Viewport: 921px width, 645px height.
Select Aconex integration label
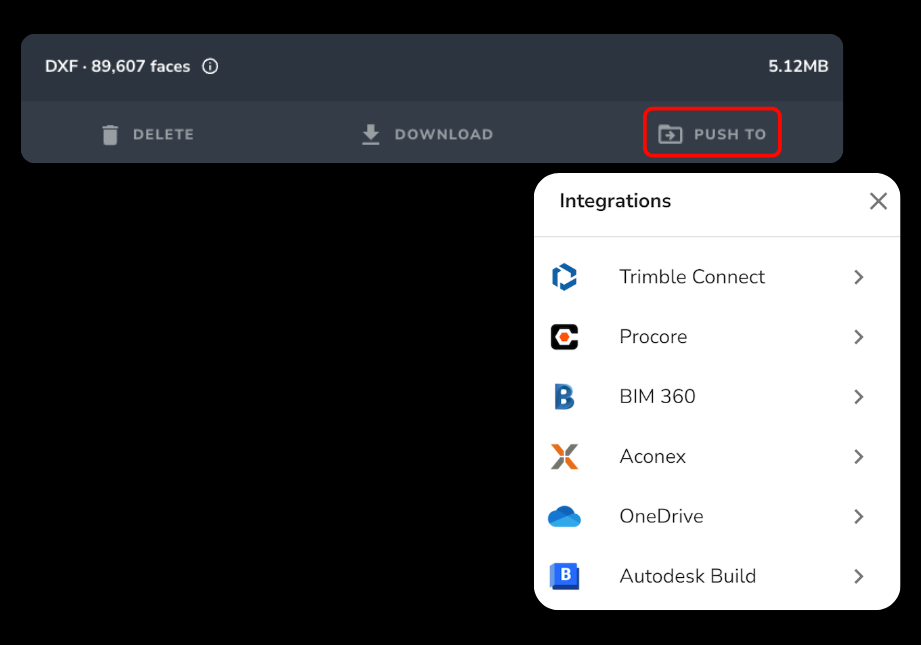point(653,456)
